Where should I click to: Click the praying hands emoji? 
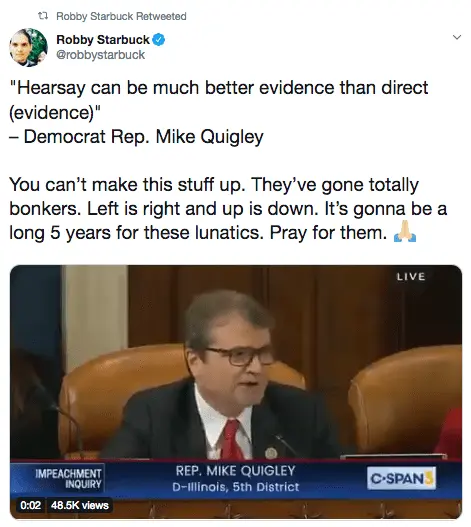coord(405,232)
